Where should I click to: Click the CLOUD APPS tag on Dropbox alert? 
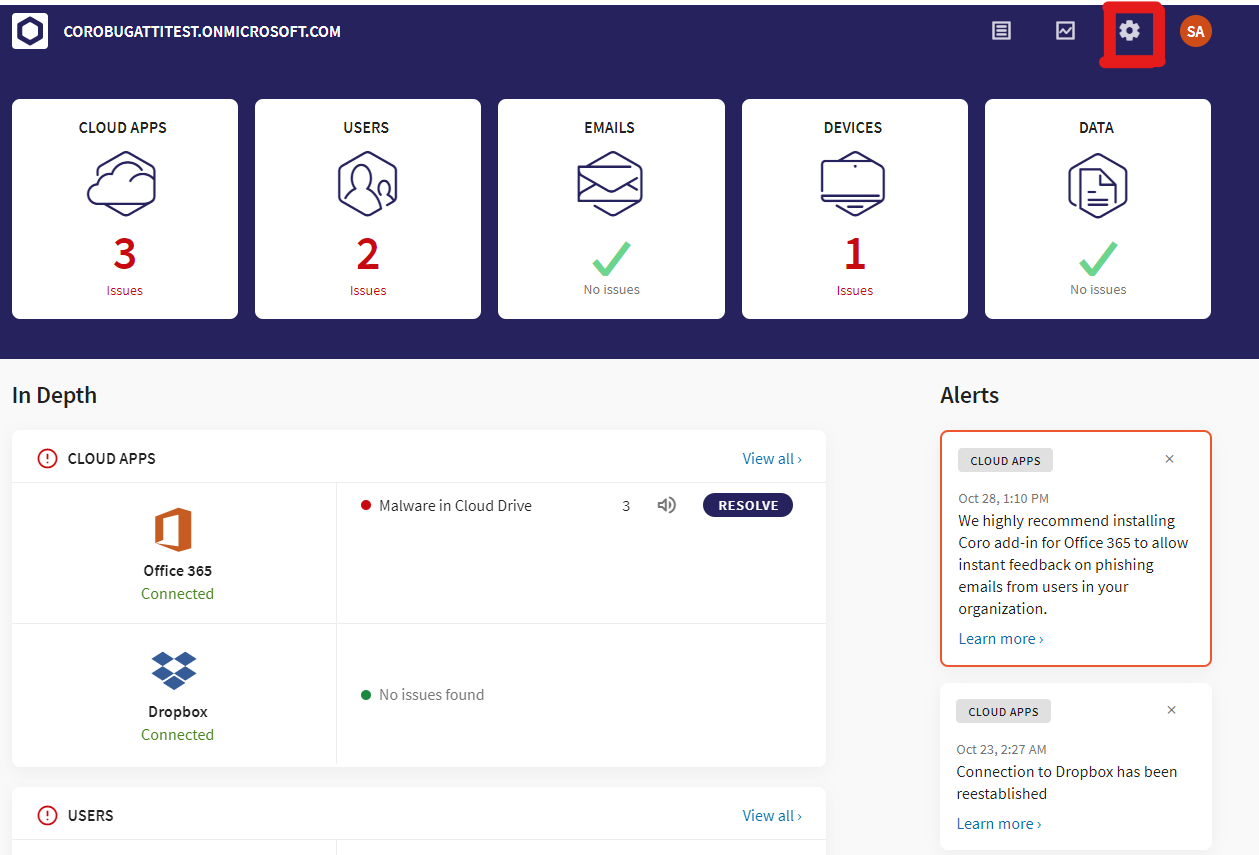(1003, 711)
